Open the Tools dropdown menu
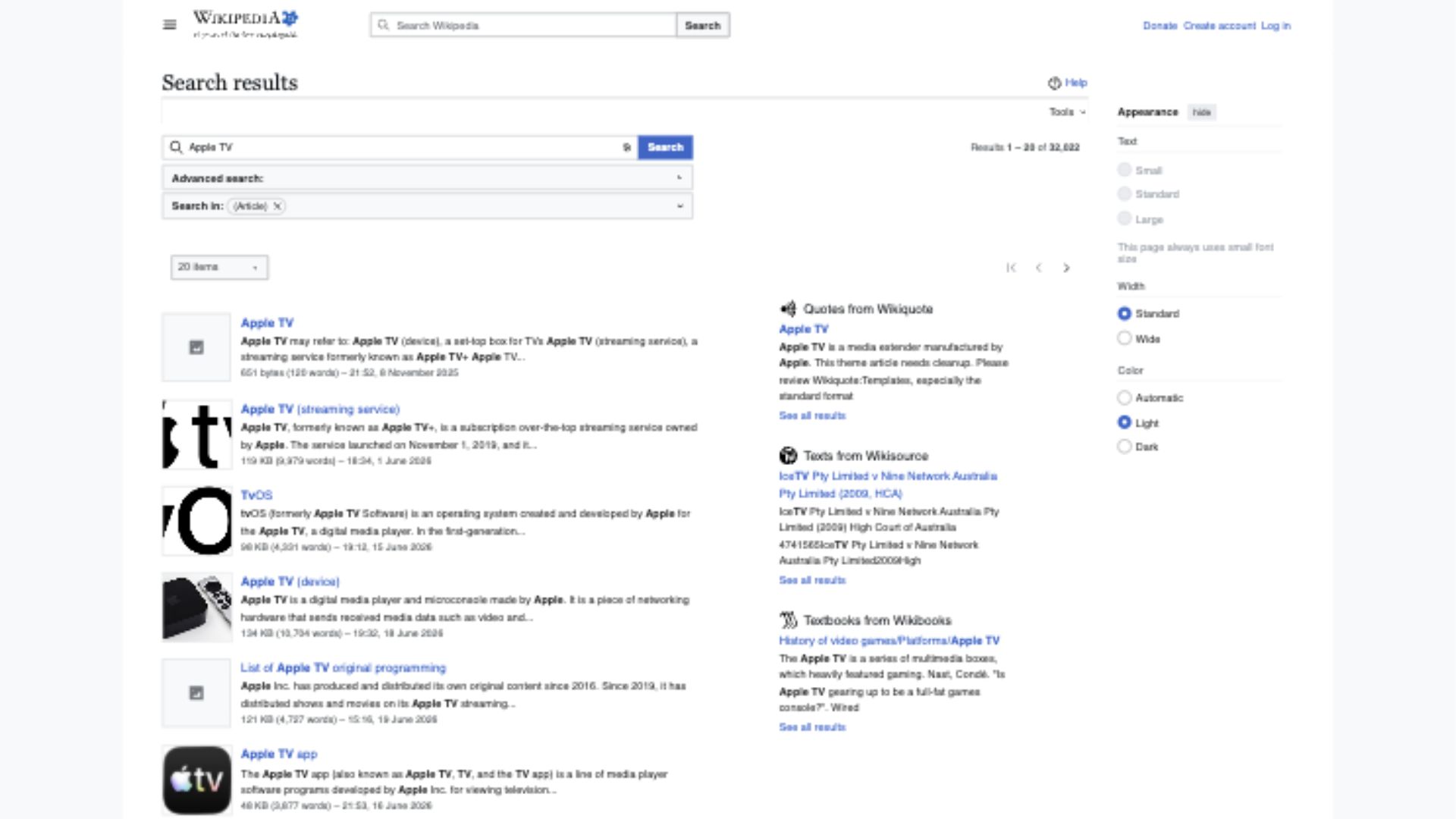Screen dimensions: 1456x819 click(x=1067, y=112)
